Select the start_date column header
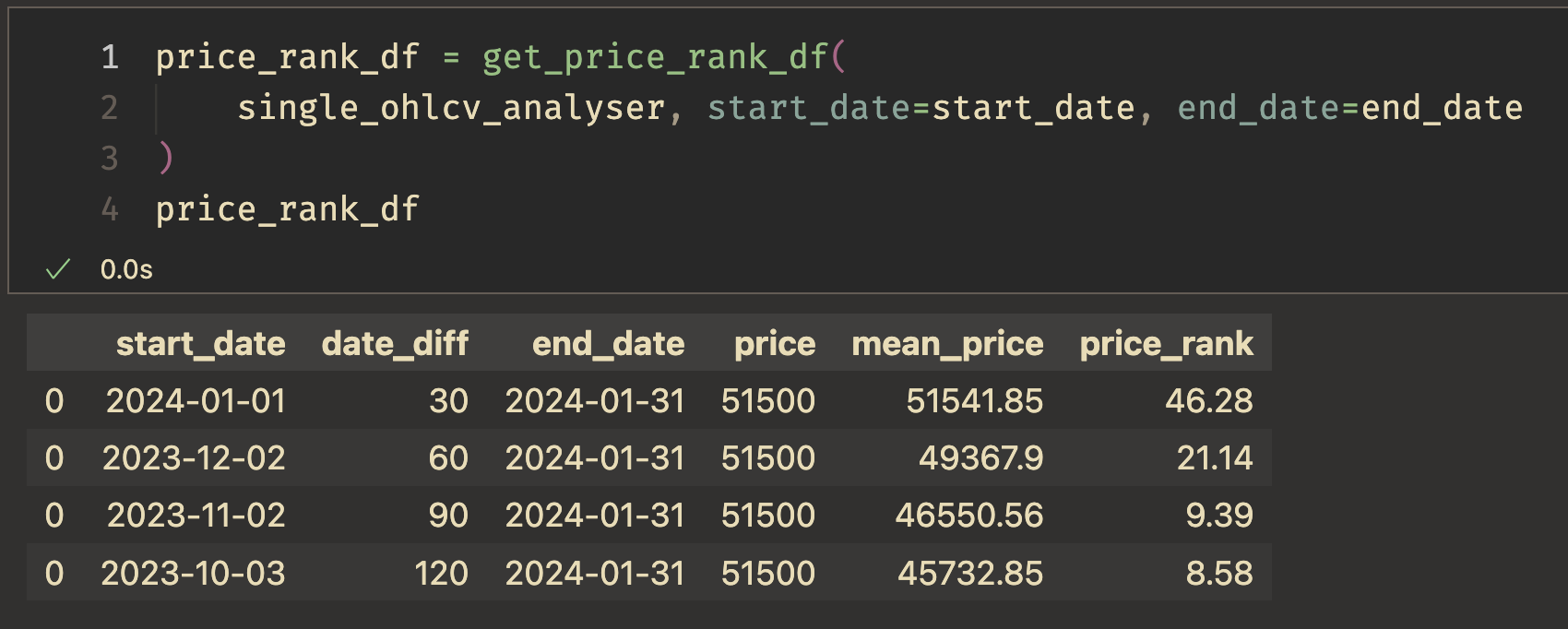Viewport: 1568px width, 629px height. pyautogui.click(x=200, y=344)
